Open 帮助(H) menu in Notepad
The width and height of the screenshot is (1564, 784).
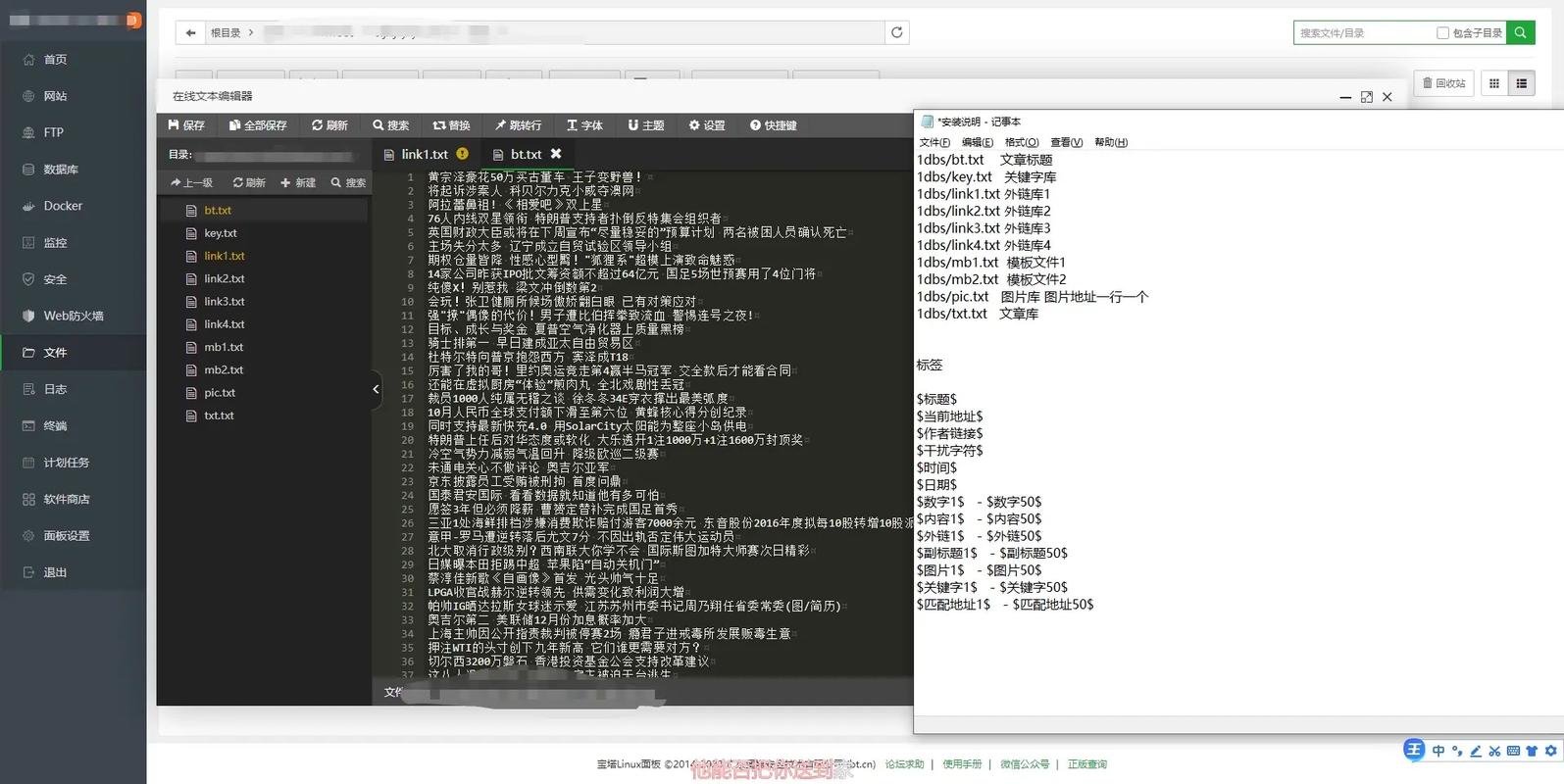pyautogui.click(x=1111, y=142)
